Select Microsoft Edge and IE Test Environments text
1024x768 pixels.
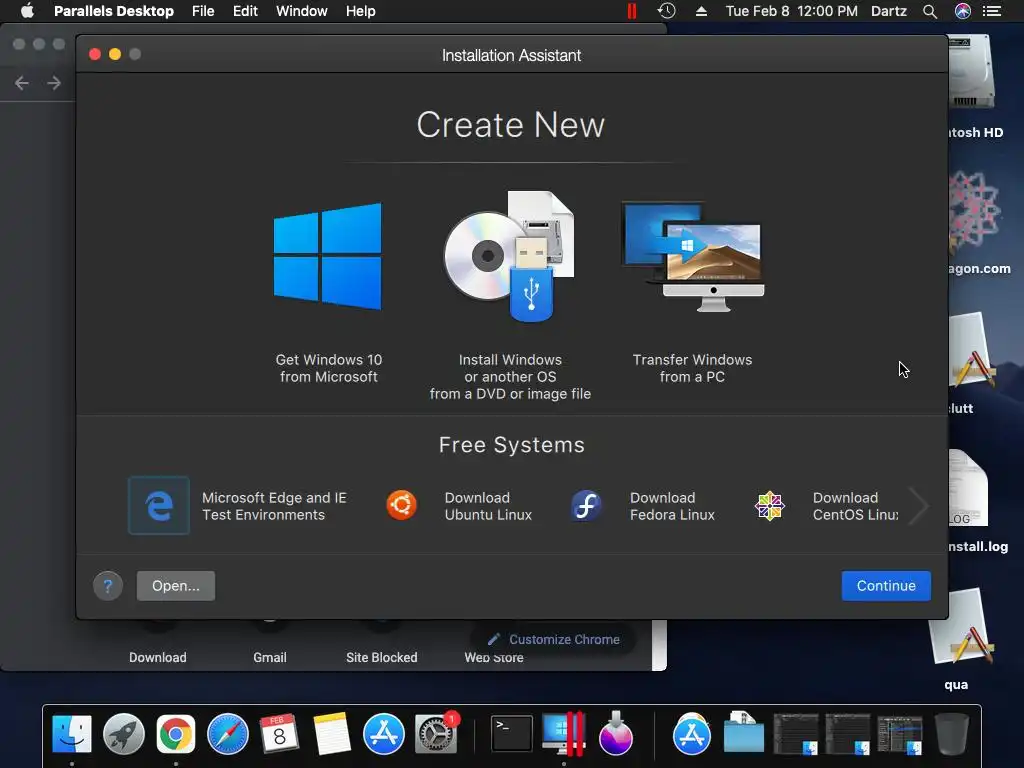pyautogui.click(x=274, y=506)
